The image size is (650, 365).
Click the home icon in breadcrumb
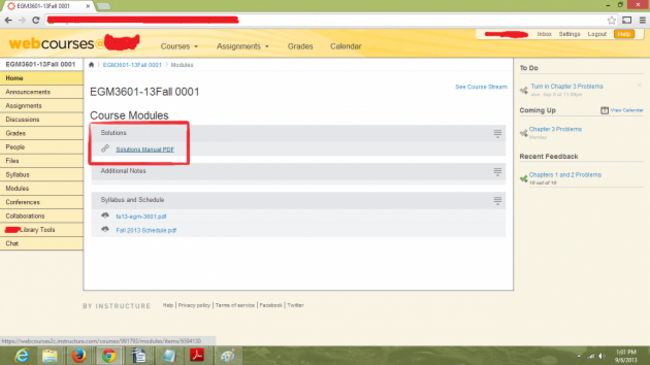[x=91, y=65]
